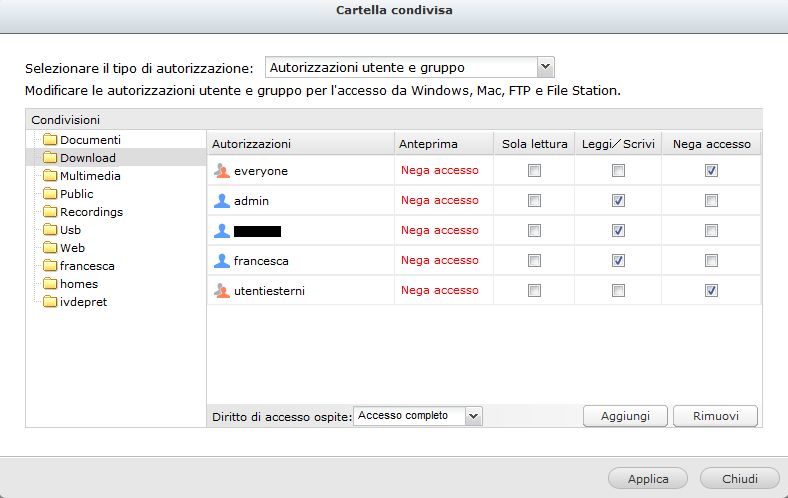Select the Multimedia folder icon

click(50, 176)
